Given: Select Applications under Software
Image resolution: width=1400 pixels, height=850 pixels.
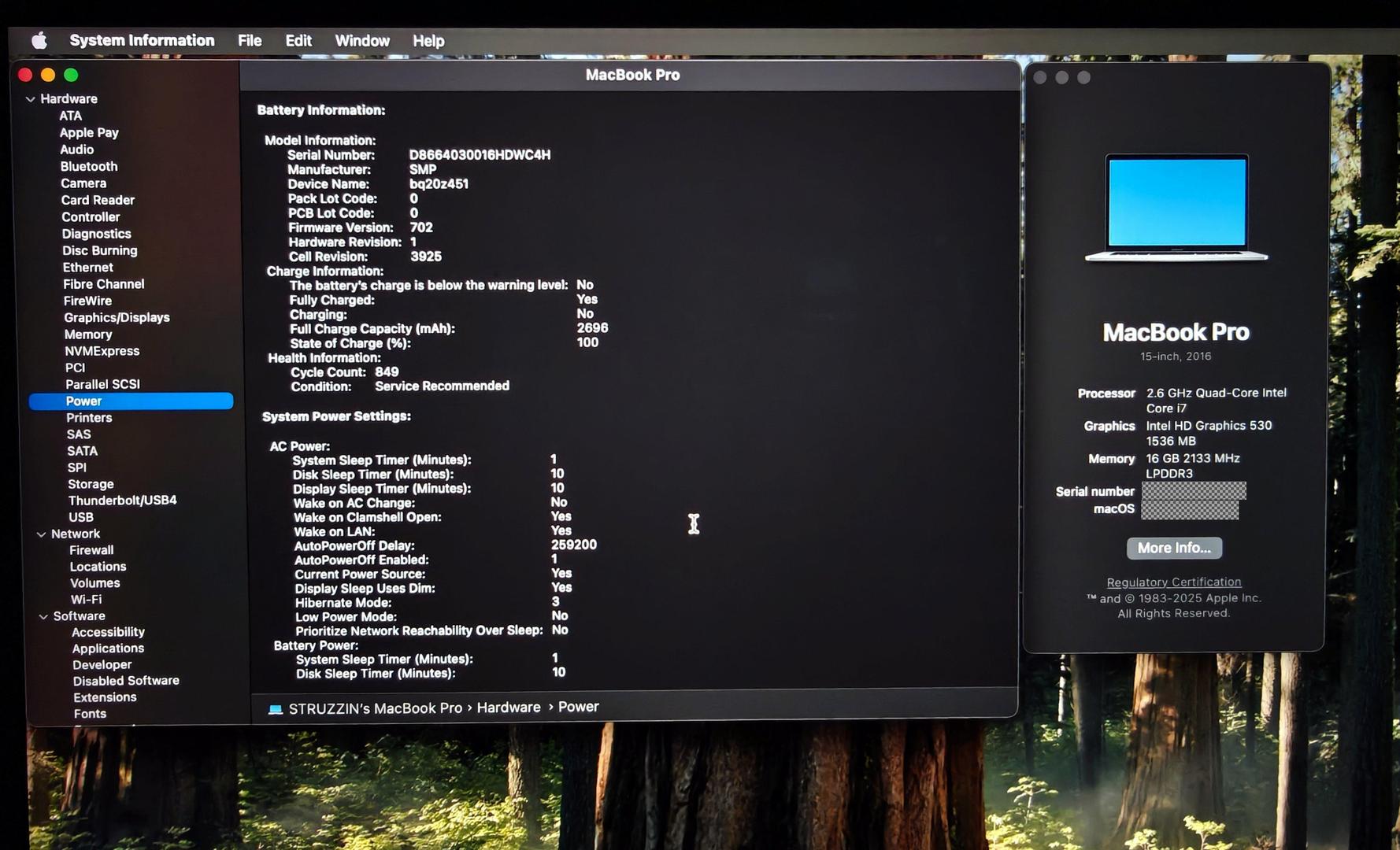Looking at the screenshot, I should (x=108, y=649).
